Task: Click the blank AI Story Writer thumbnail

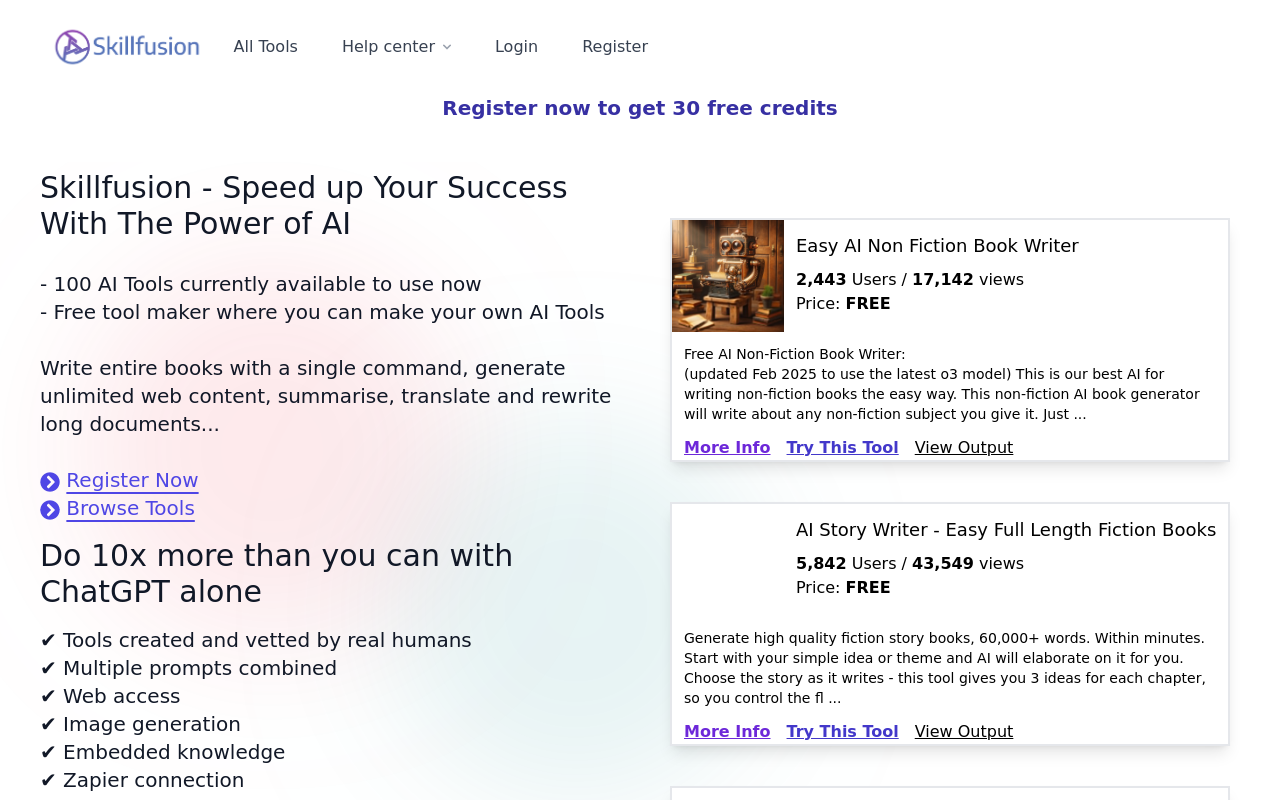Action: 728,560
